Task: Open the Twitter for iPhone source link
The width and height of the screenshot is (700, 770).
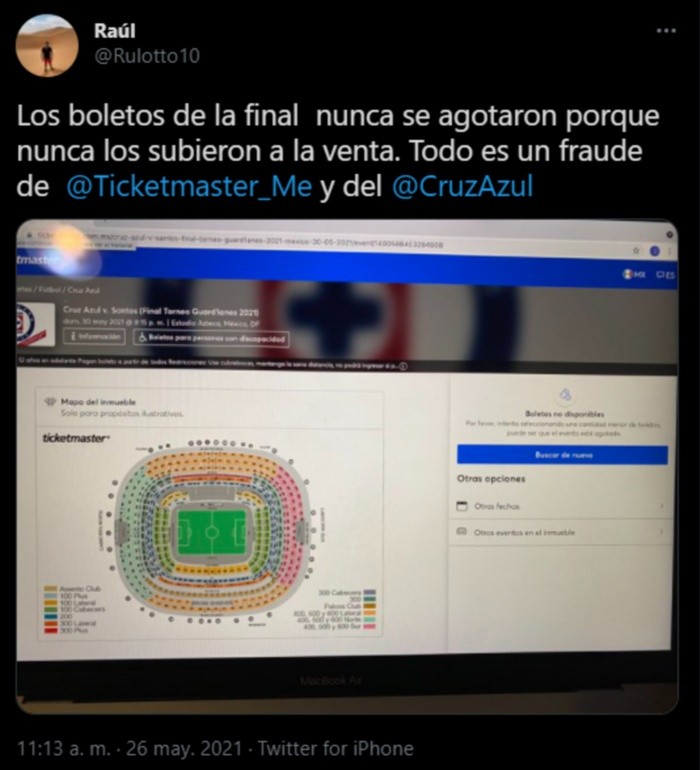Action: click(x=336, y=748)
